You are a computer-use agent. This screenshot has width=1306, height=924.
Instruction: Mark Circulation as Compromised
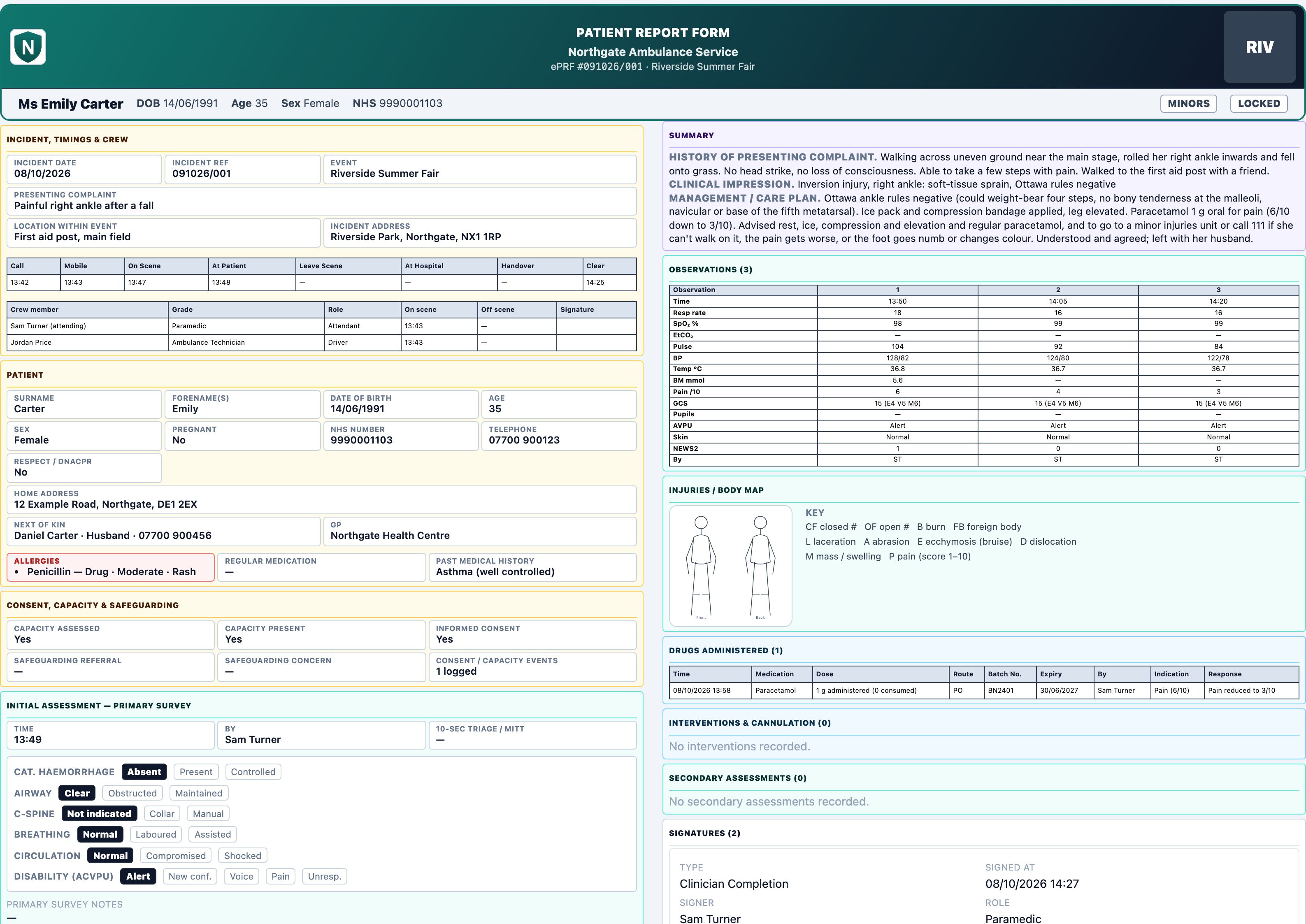pos(176,856)
